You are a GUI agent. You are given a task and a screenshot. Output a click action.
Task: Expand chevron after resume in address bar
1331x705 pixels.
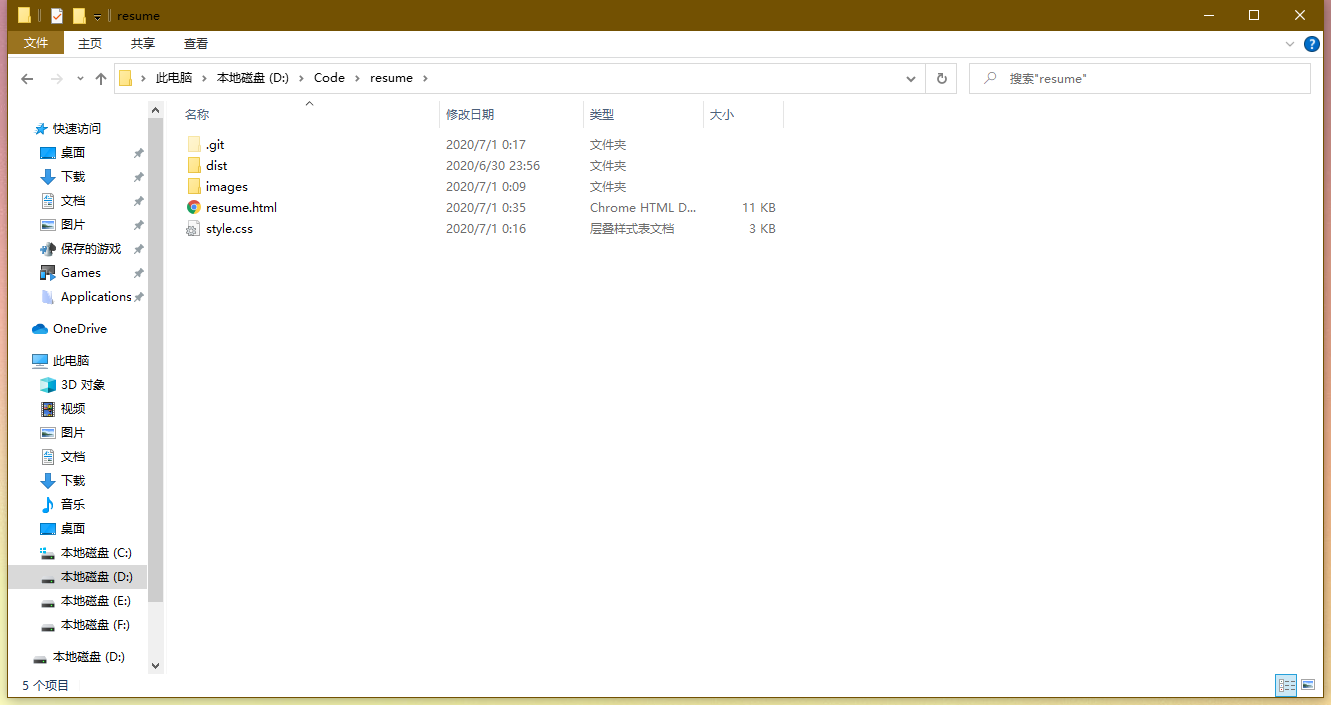[425, 78]
